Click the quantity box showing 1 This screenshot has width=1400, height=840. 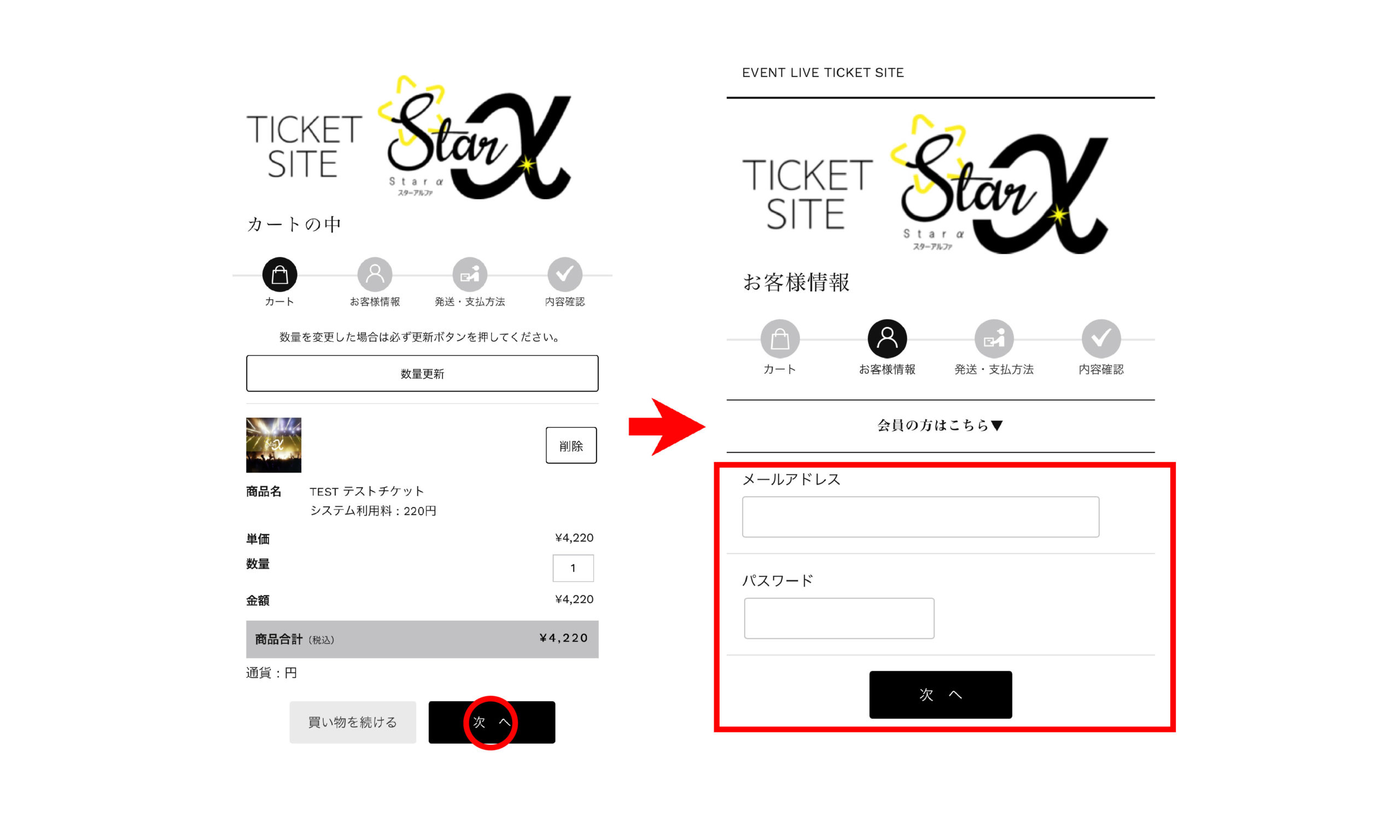(x=573, y=568)
